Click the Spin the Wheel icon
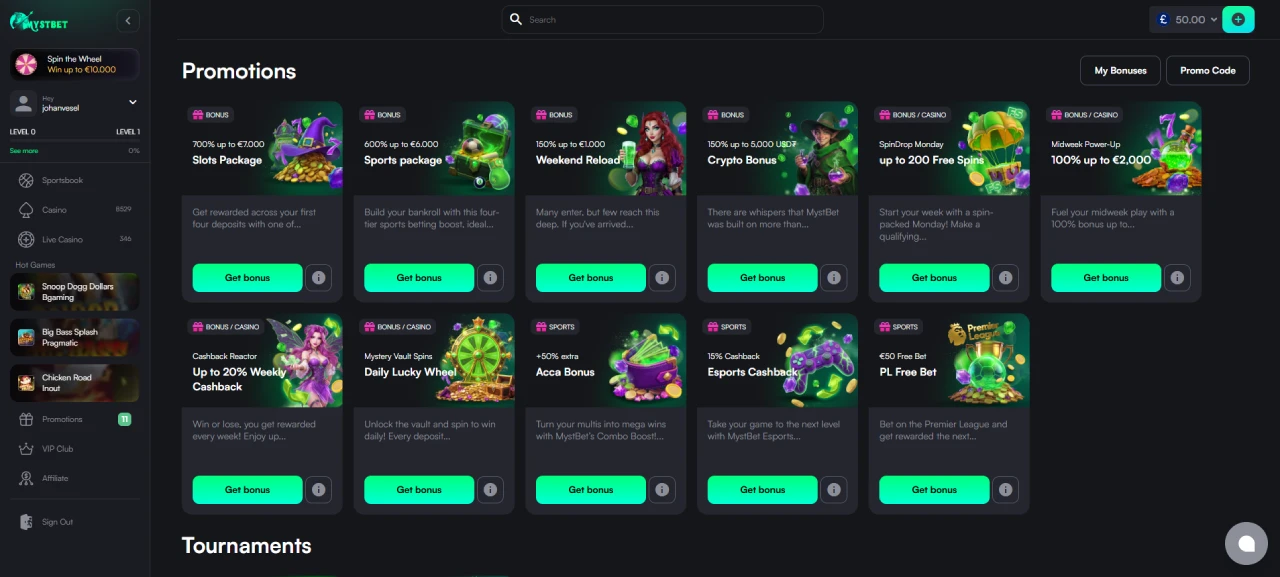The height and width of the screenshot is (577, 1280). (26, 65)
